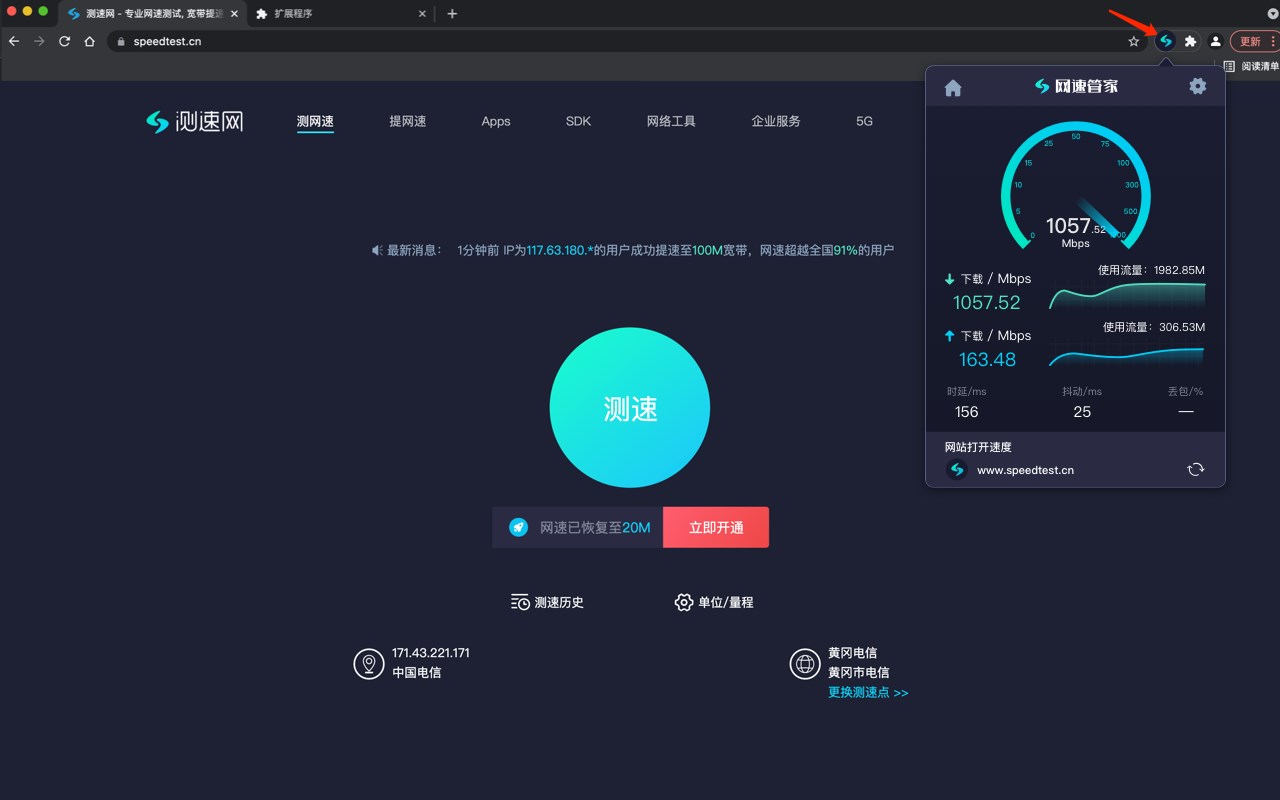
Task: Start test with big 测速 button
Action: coord(630,408)
